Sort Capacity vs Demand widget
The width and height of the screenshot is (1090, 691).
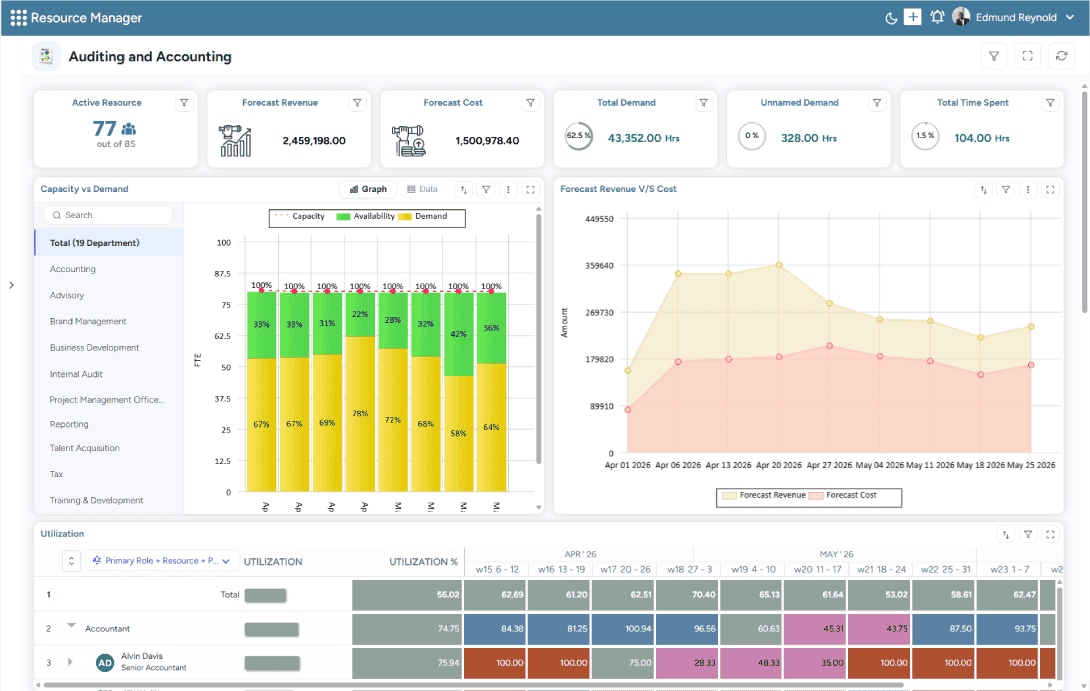click(464, 189)
